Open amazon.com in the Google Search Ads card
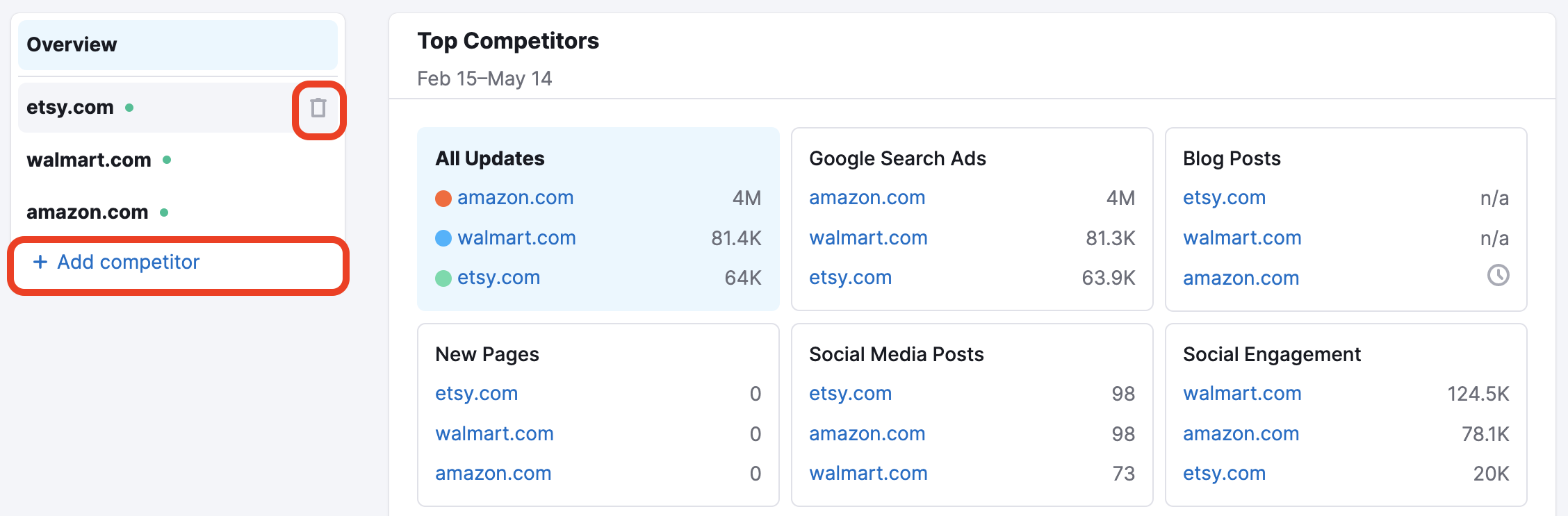This screenshot has height=516, width=1568. [x=867, y=197]
